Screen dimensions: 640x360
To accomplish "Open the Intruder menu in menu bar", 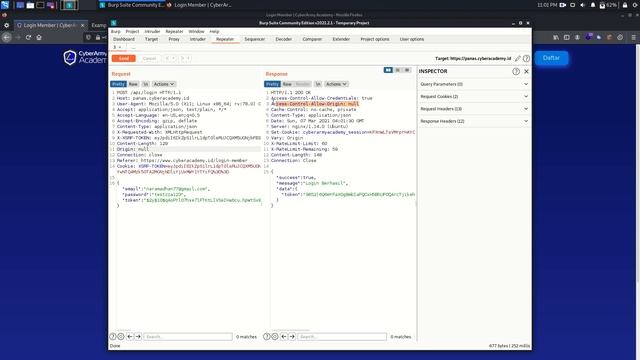I will click(x=152, y=31).
